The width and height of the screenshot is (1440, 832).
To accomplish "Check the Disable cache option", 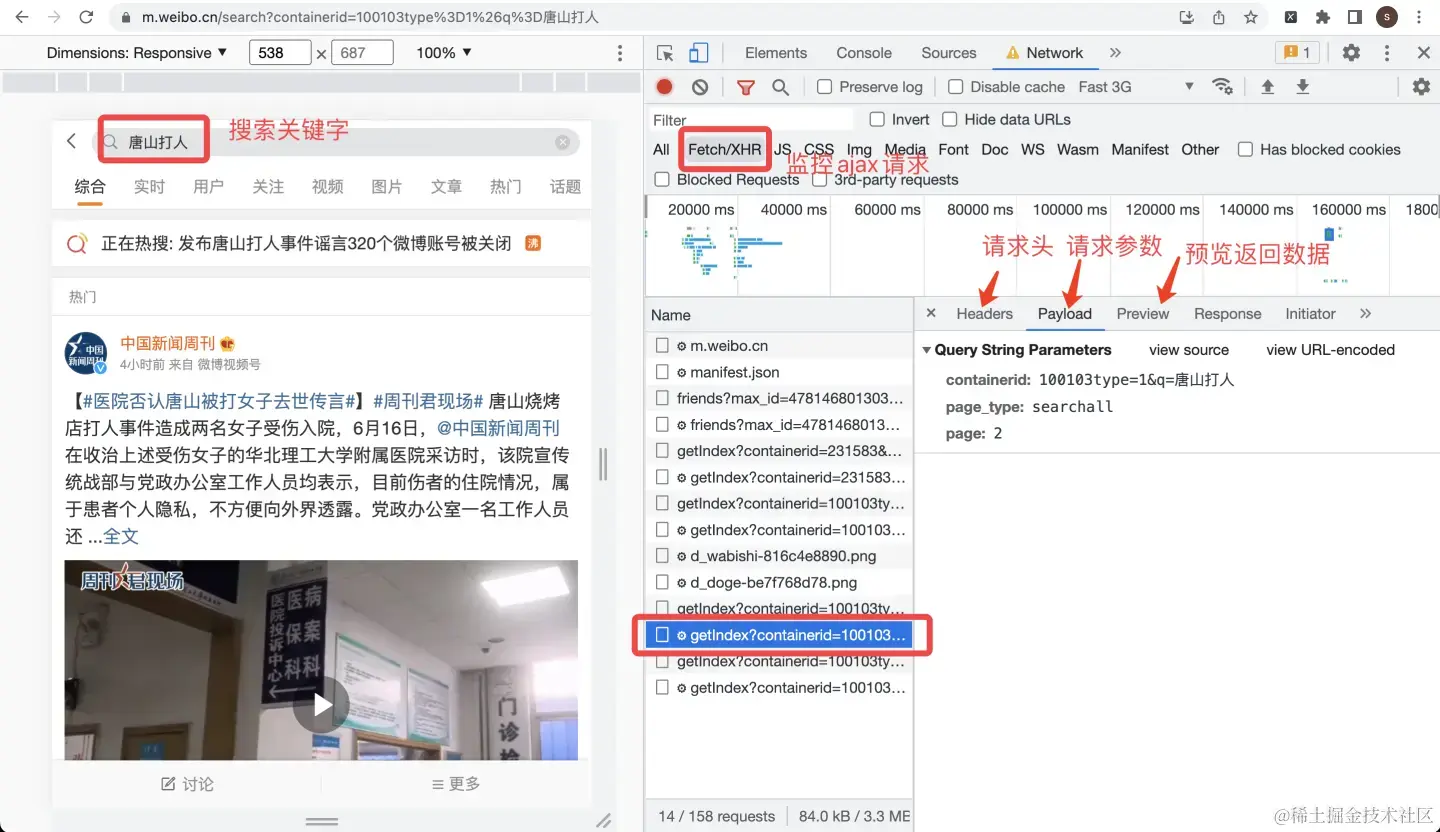I will click(x=955, y=86).
